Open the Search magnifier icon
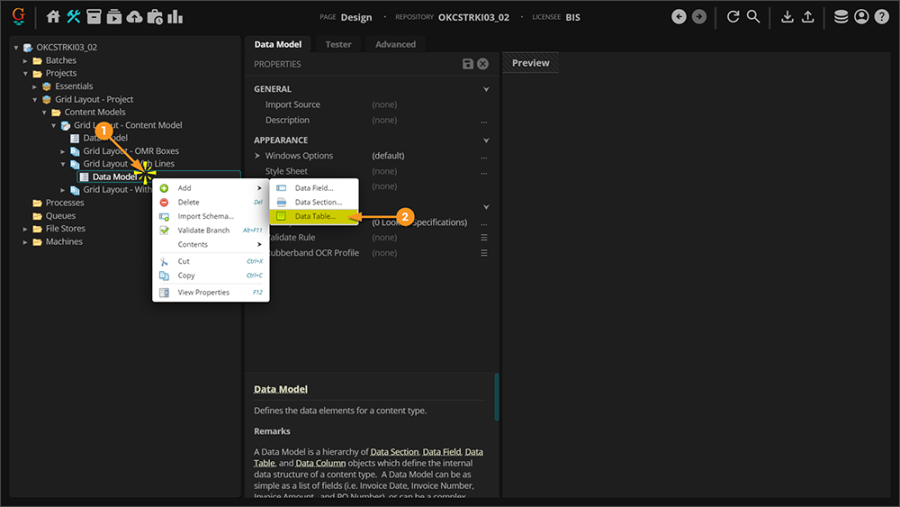Viewport: 900px width, 507px height. click(x=753, y=17)
